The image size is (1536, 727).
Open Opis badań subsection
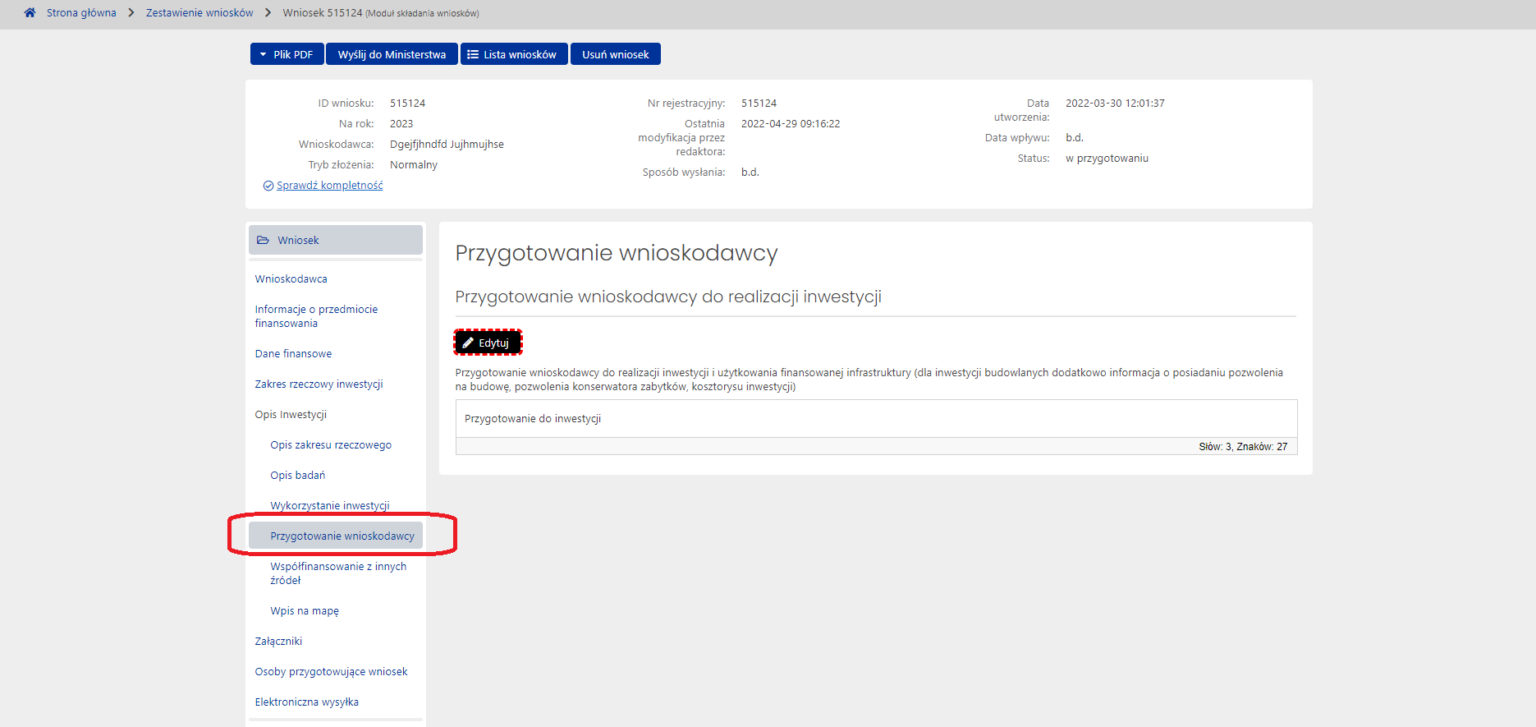[x=298, y=475]
